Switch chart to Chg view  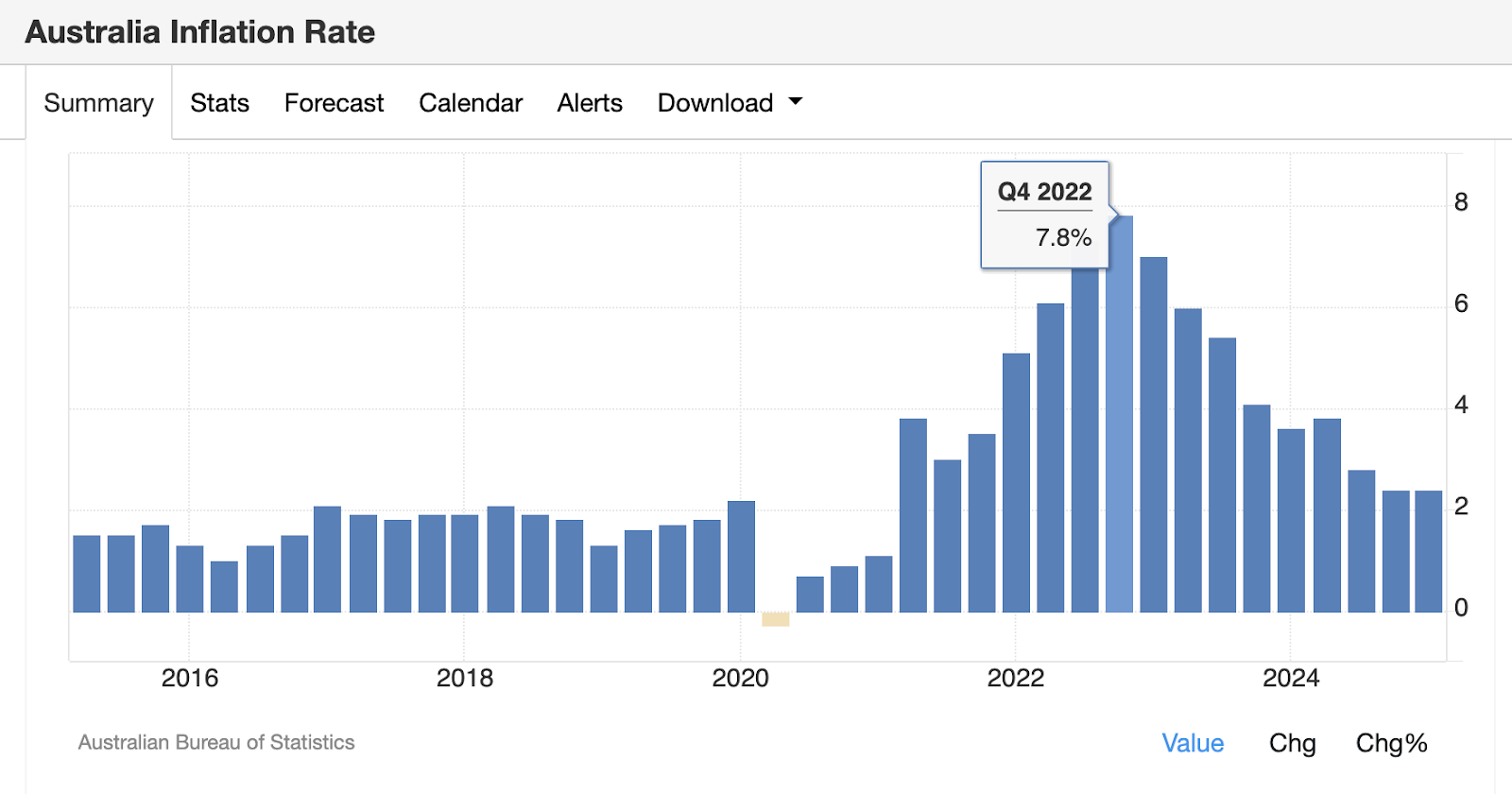click(x=1292, y=743)
